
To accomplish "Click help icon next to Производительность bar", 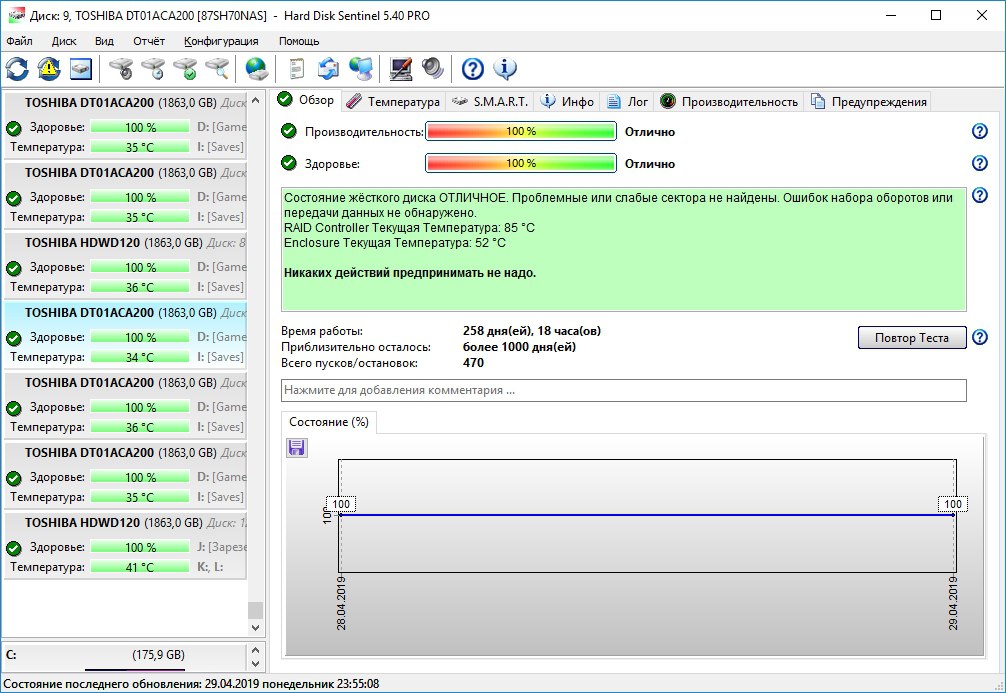I will [x=980, y=131].
